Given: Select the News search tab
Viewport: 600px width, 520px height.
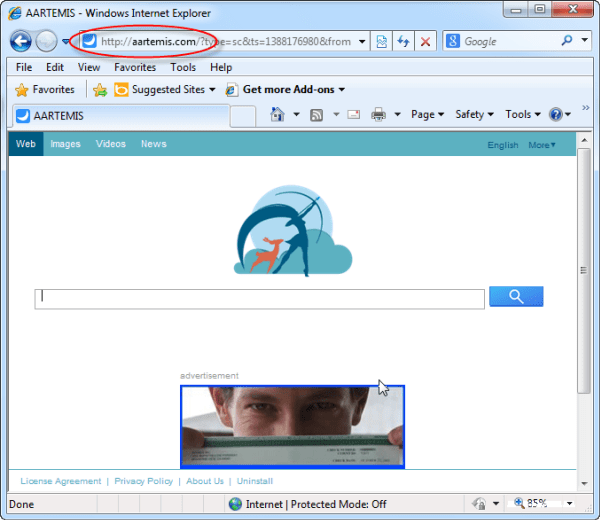Looking at the screenshot, I should click(x=153, y=144).
